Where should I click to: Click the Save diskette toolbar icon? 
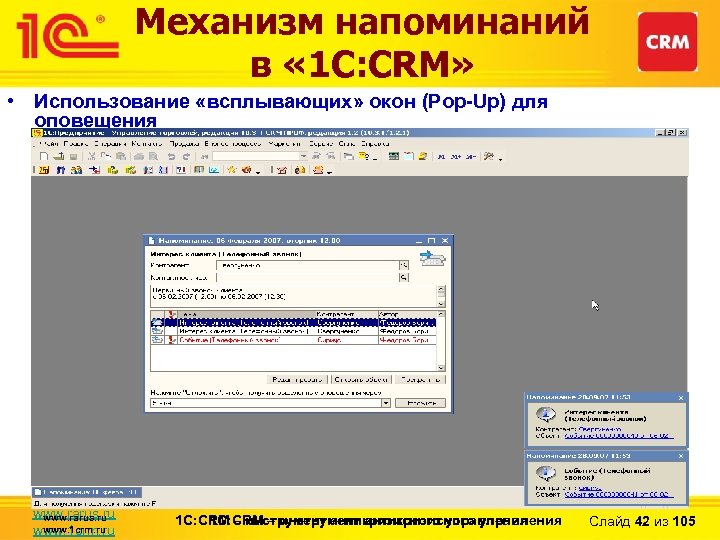click(x=73, y=157)
